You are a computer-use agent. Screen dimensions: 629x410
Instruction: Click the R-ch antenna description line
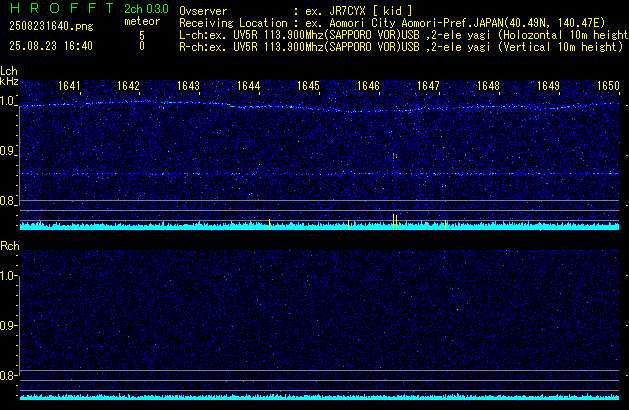click(401, 47)
